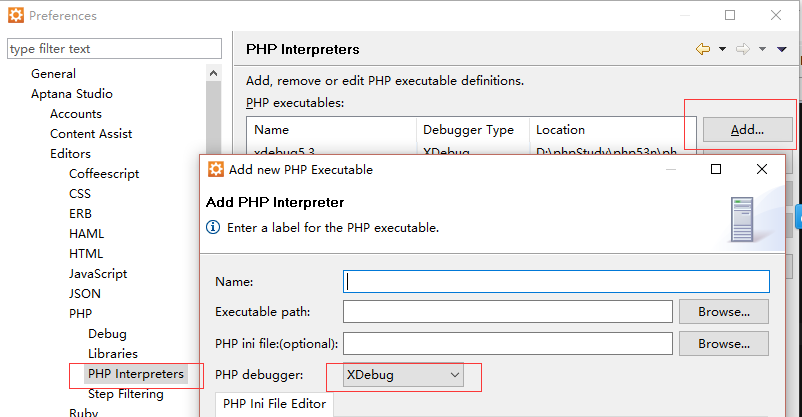Open the preferences view menu triangle
Screen dimensions: 802x417
780,49
